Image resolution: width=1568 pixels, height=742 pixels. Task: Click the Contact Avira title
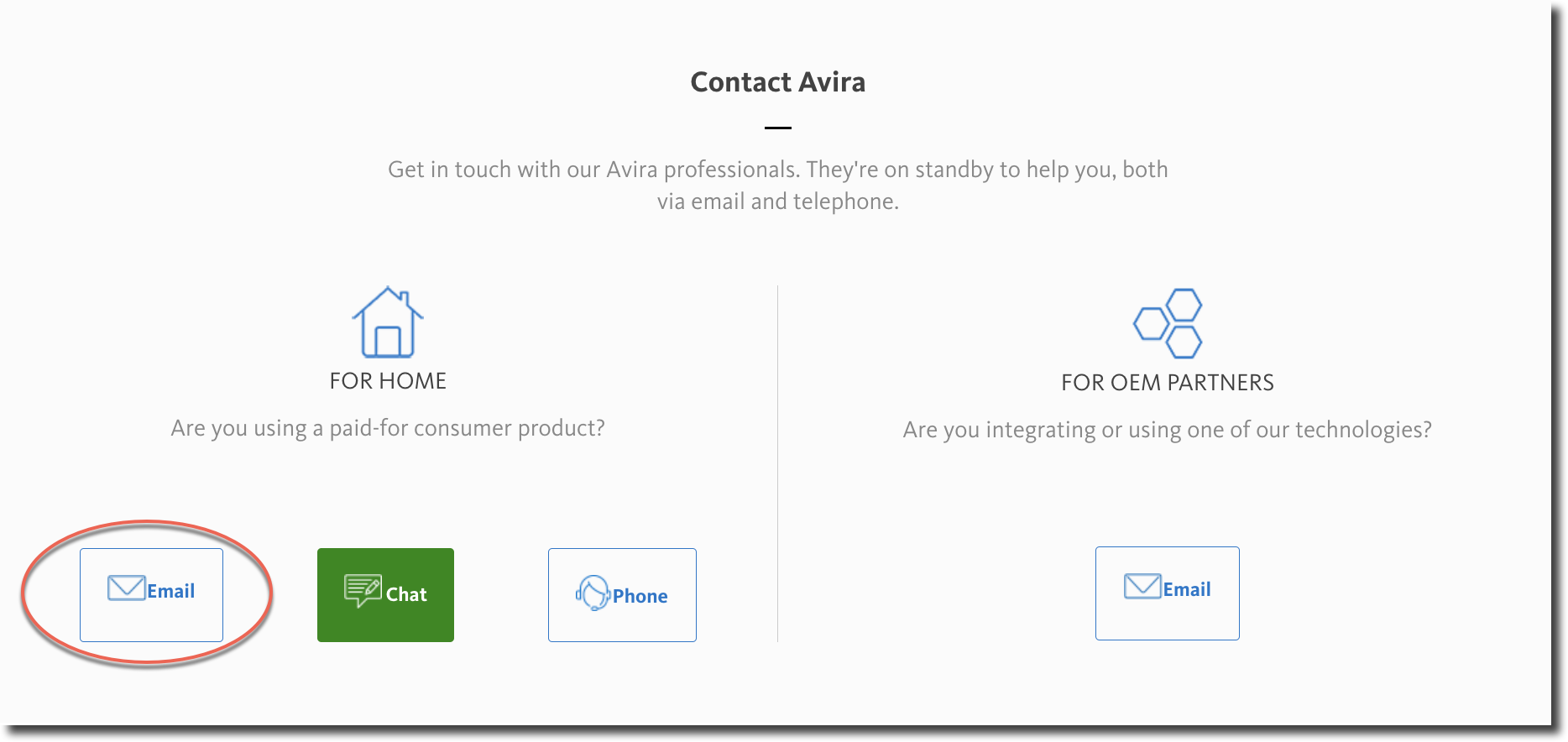pyautogui.click(x=778, y=82)
